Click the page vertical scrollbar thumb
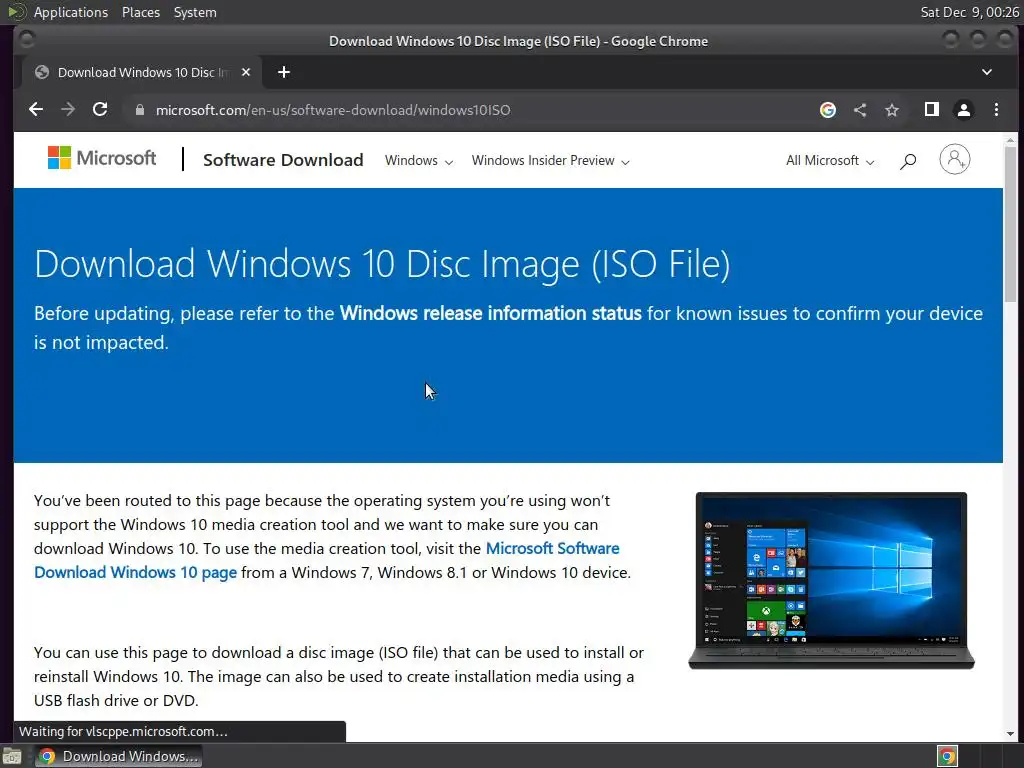Screen dimensions: 1024x768 [x=1010, y=224]
